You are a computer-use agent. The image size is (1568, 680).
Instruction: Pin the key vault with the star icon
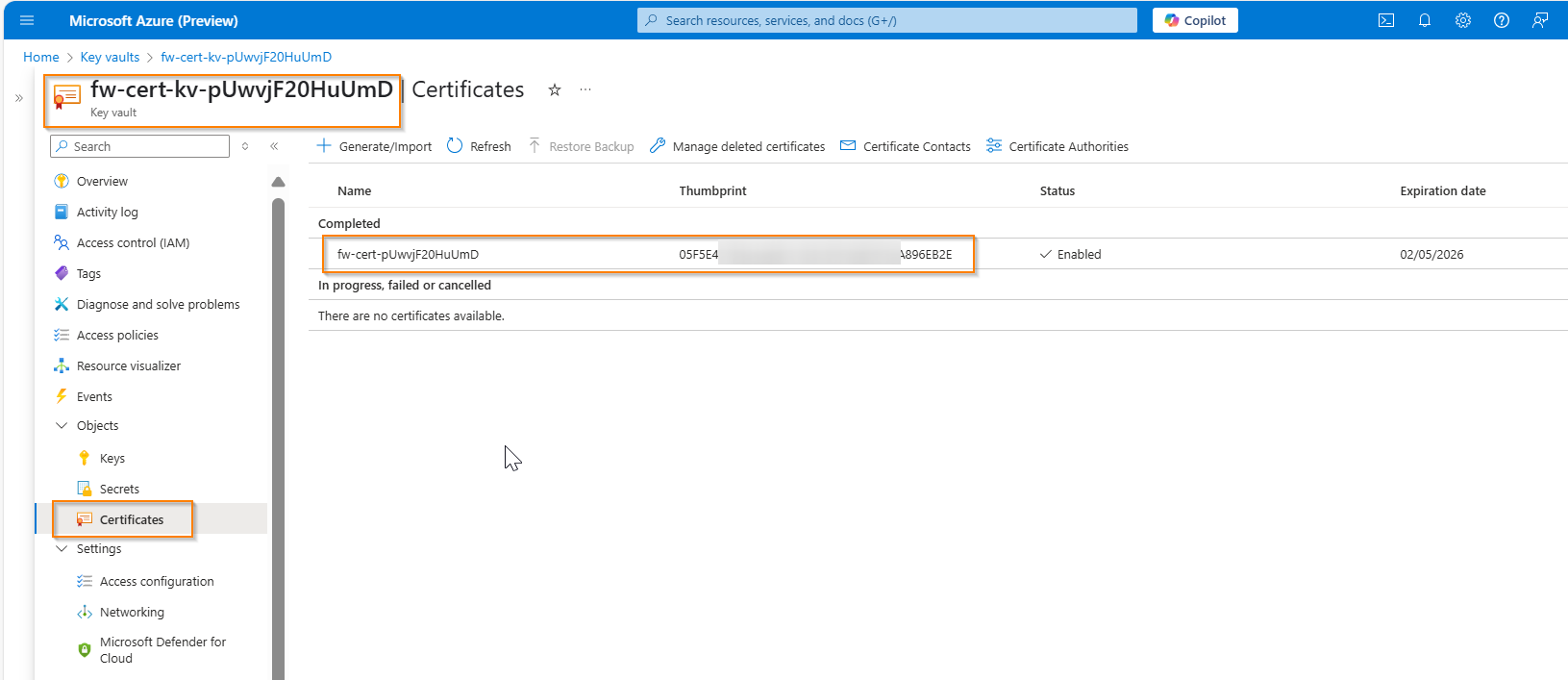click(x=555, y=89)
